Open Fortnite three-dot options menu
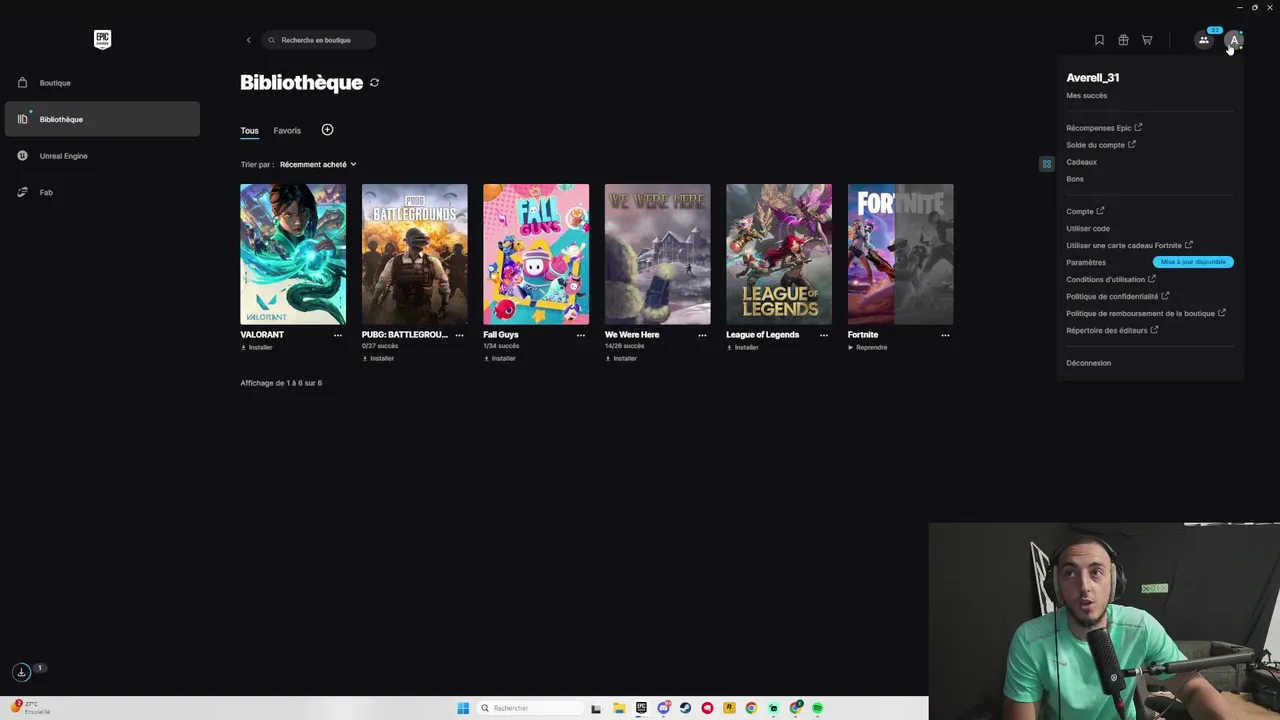The height and width of the screenshot is (720, 1280). tap(945, 335)
